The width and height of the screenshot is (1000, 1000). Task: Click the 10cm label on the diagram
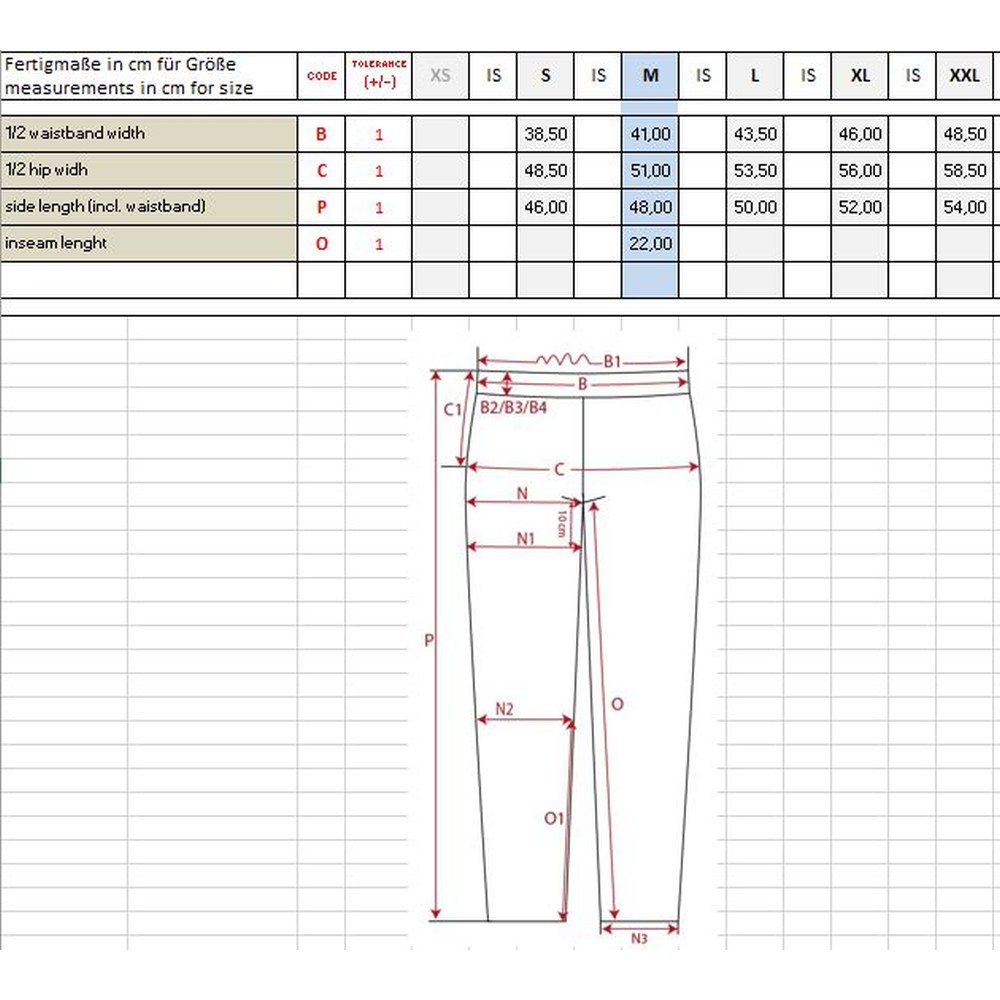tap(562, 524)
